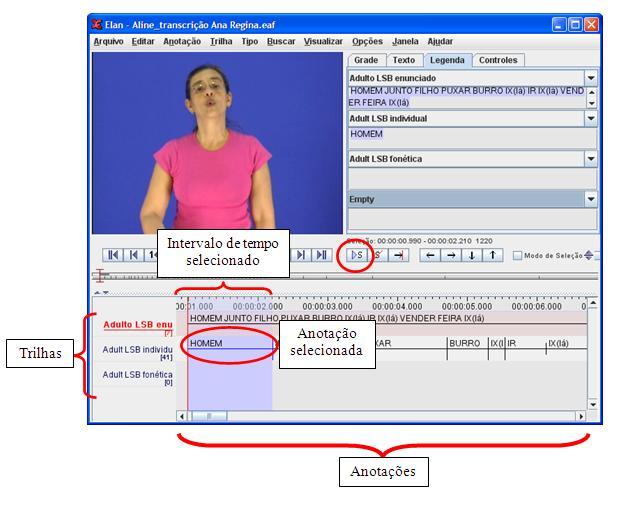Open the Empty tier dropdown
Screen dimensions: 624x518
tap(591, 199)
